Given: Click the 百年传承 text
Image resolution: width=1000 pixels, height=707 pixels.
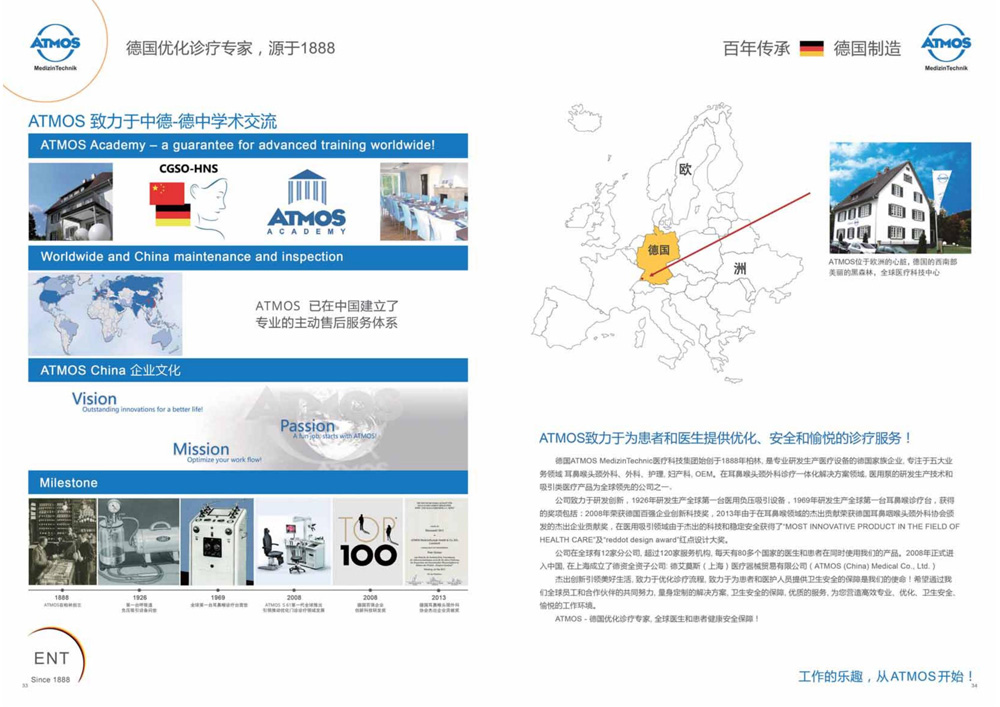Looking at the screenshot, I should coord(756,48).
